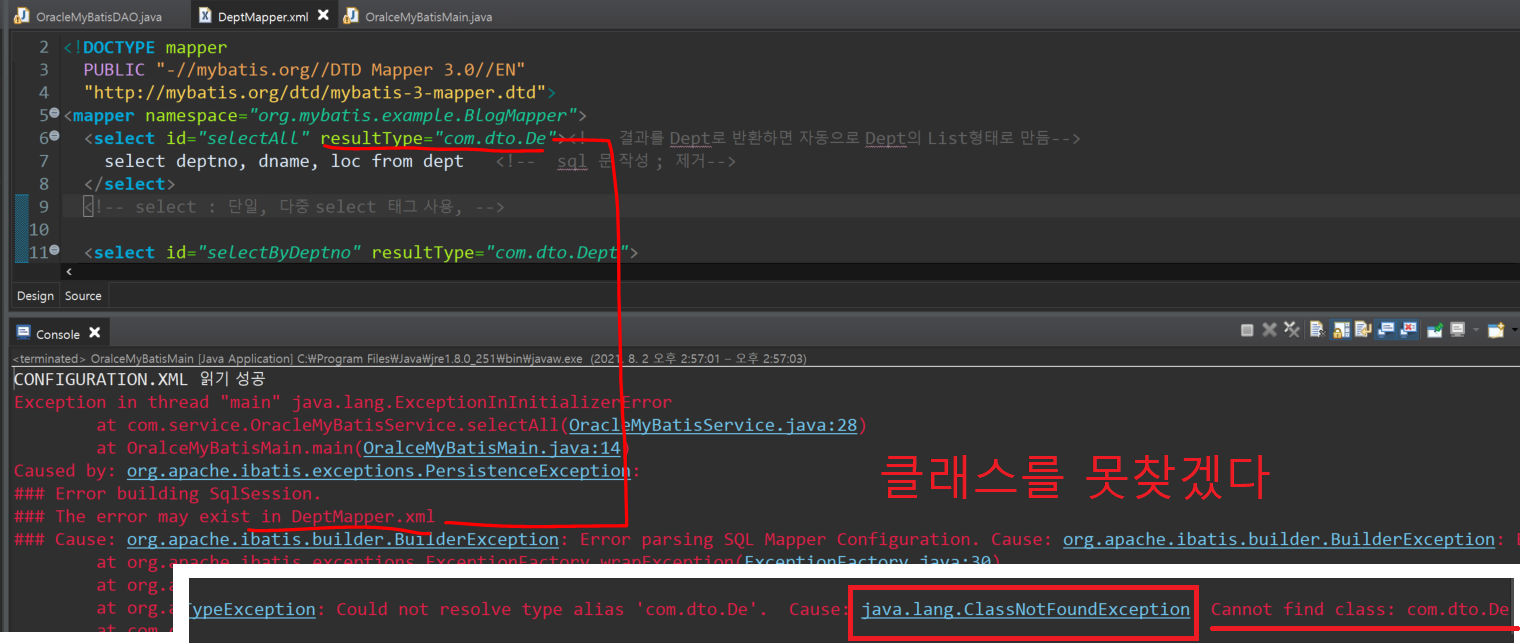This screenshot has width=1530, height=644.
Task: Pin the current console
Action: tap(1435, 330)
